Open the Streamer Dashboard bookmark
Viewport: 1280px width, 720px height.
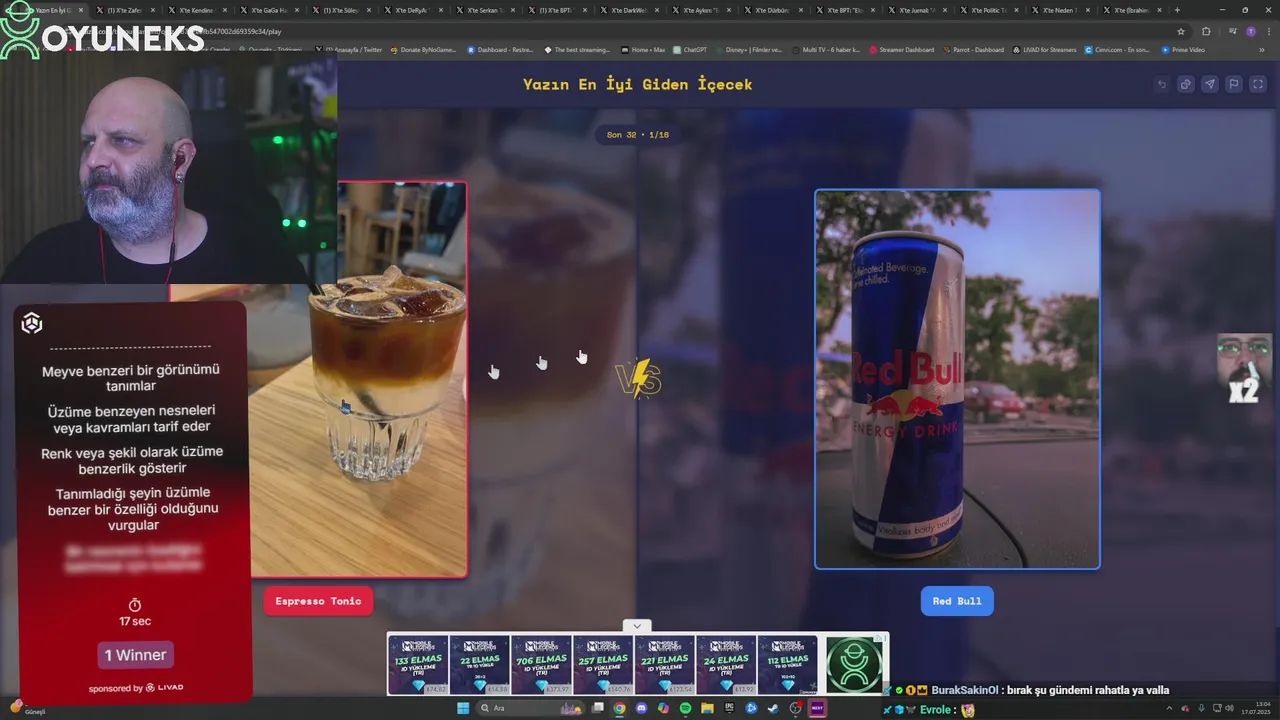901,49
